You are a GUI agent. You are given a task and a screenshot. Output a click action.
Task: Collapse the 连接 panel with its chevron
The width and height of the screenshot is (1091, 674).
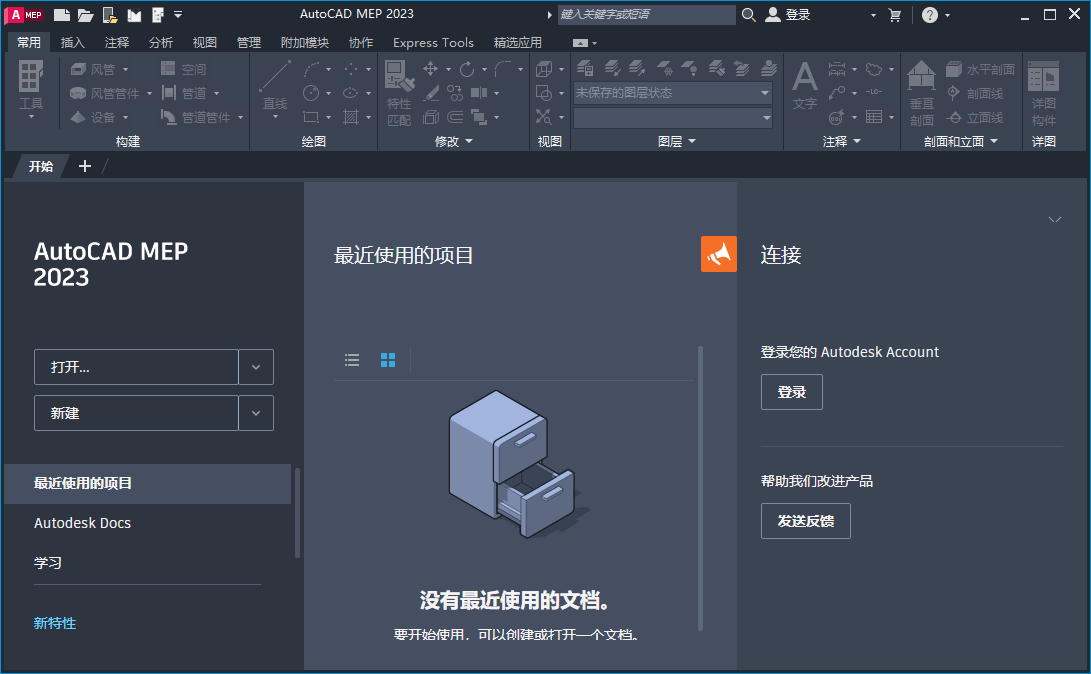coord(1055,219)
